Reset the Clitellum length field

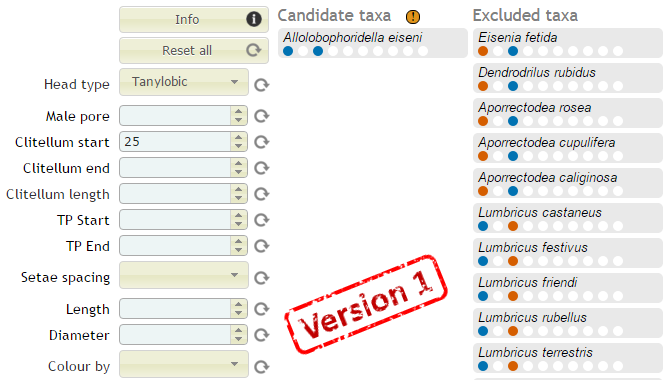click(262, 194)
